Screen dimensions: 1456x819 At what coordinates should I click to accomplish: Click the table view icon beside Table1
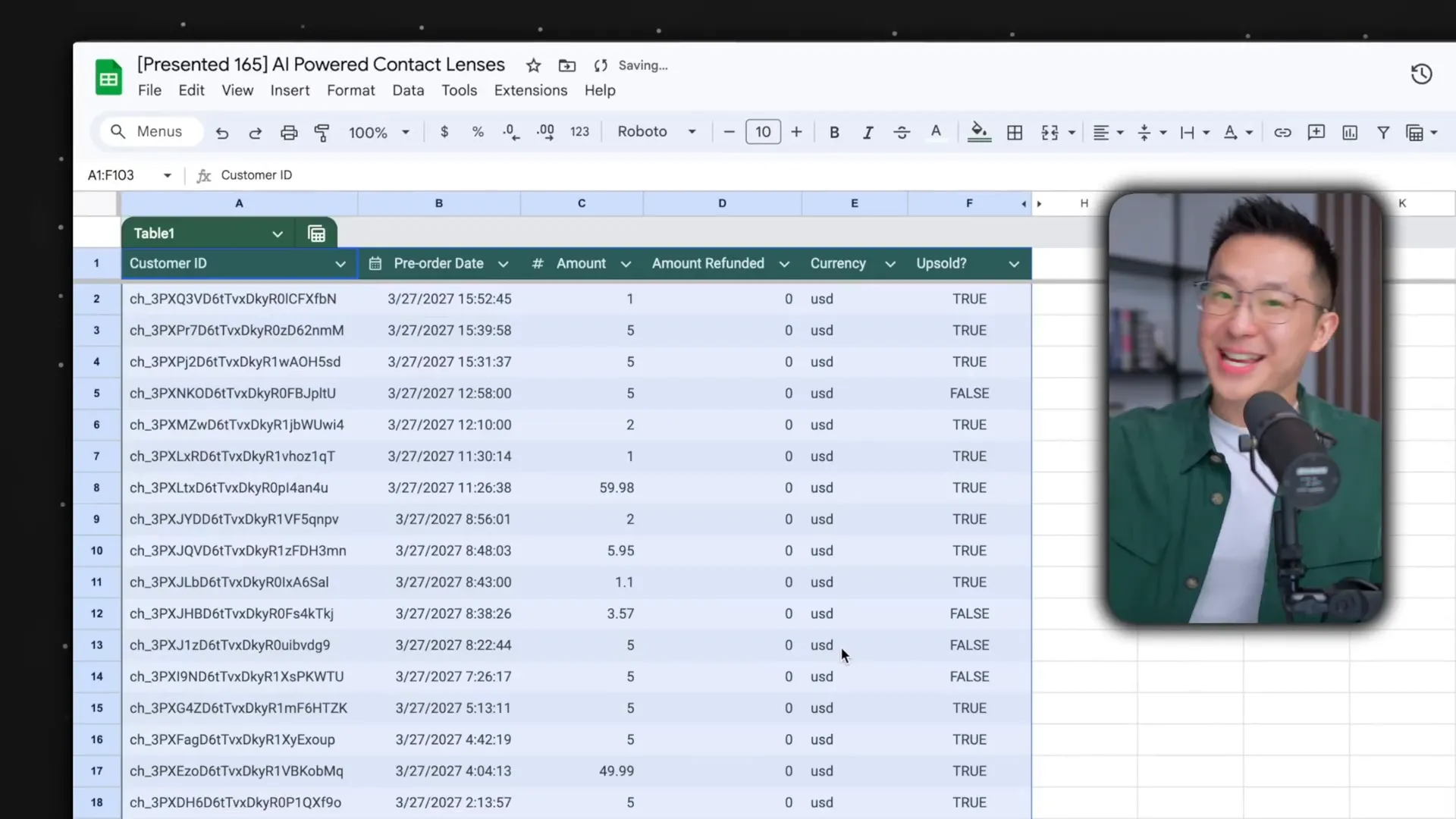(316, 234)
